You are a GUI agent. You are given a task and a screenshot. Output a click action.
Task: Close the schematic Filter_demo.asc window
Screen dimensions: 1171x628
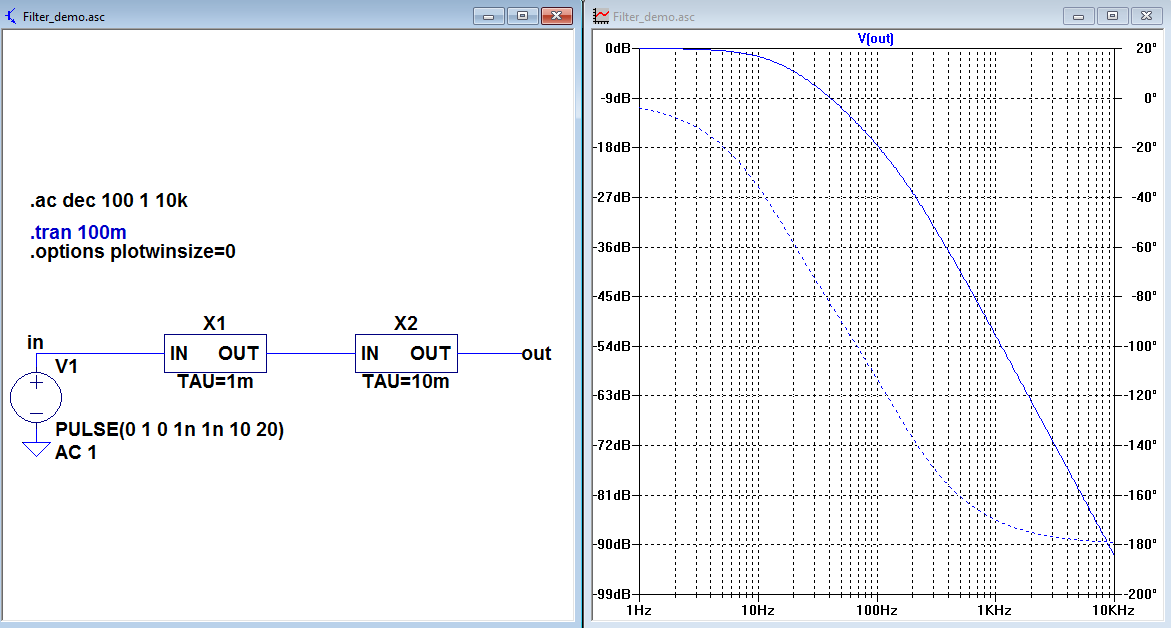coord(556,16)
